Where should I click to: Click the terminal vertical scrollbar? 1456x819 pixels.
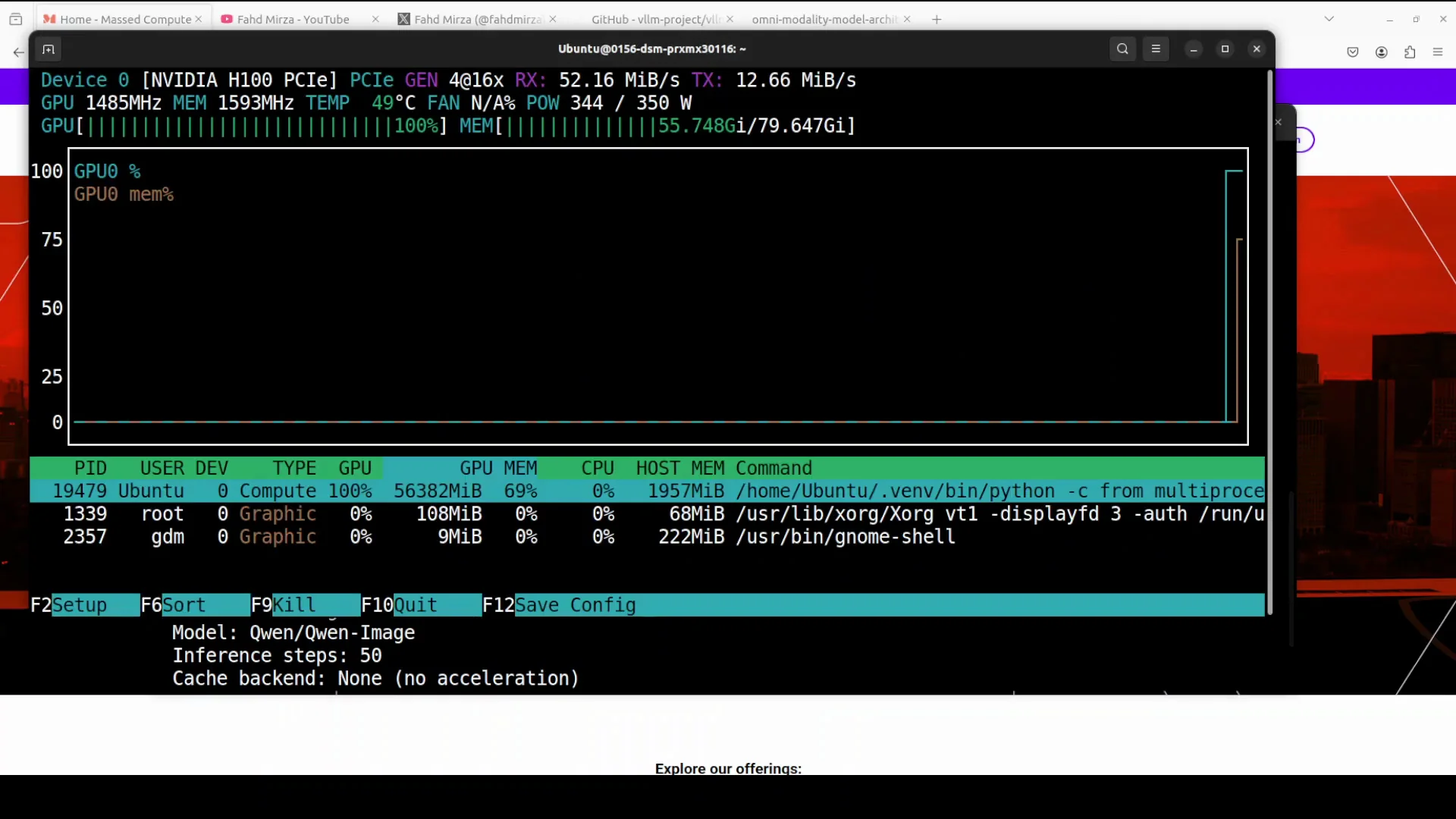[1269, 341]
